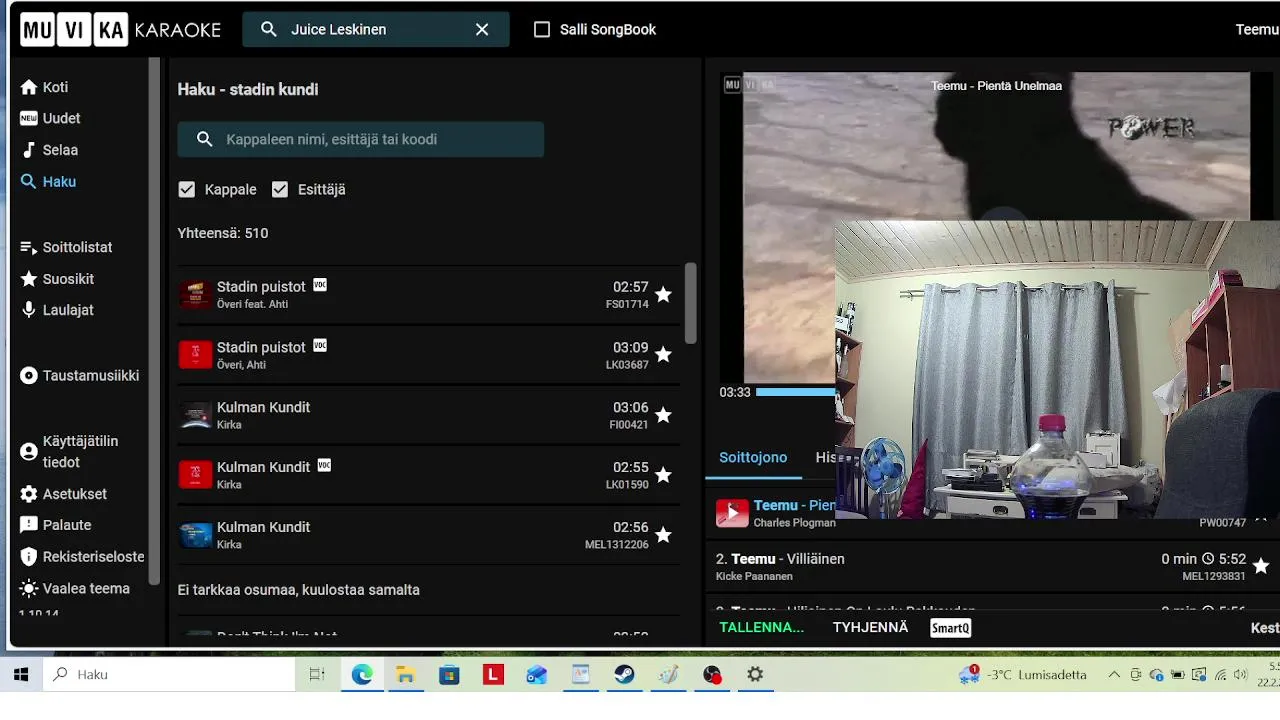Open the Teemu user menu
The width and height of the screenshot is (1280, 720).
click(x=1257, y=29)
